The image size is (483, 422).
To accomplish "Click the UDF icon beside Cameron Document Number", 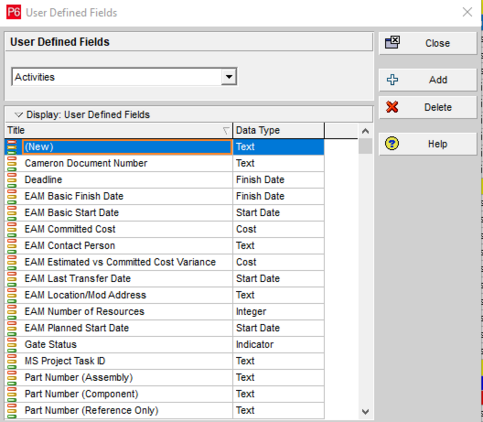I will [x=12, y=163].
